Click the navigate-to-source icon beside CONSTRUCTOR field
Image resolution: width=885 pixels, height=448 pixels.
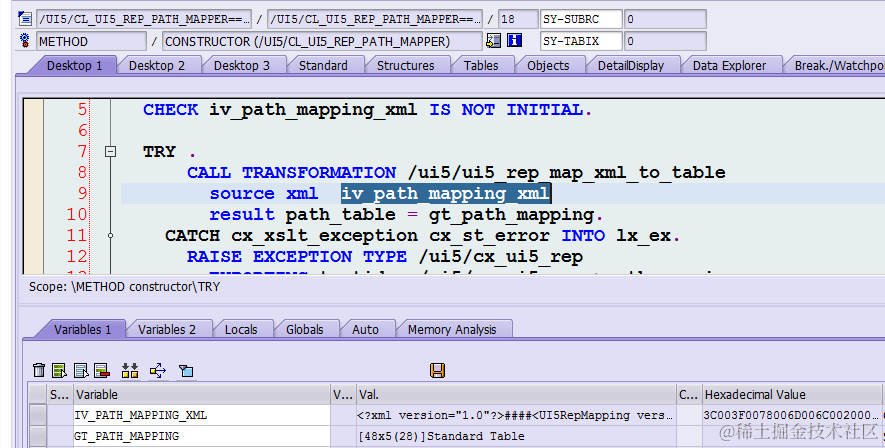click(493, 41)
